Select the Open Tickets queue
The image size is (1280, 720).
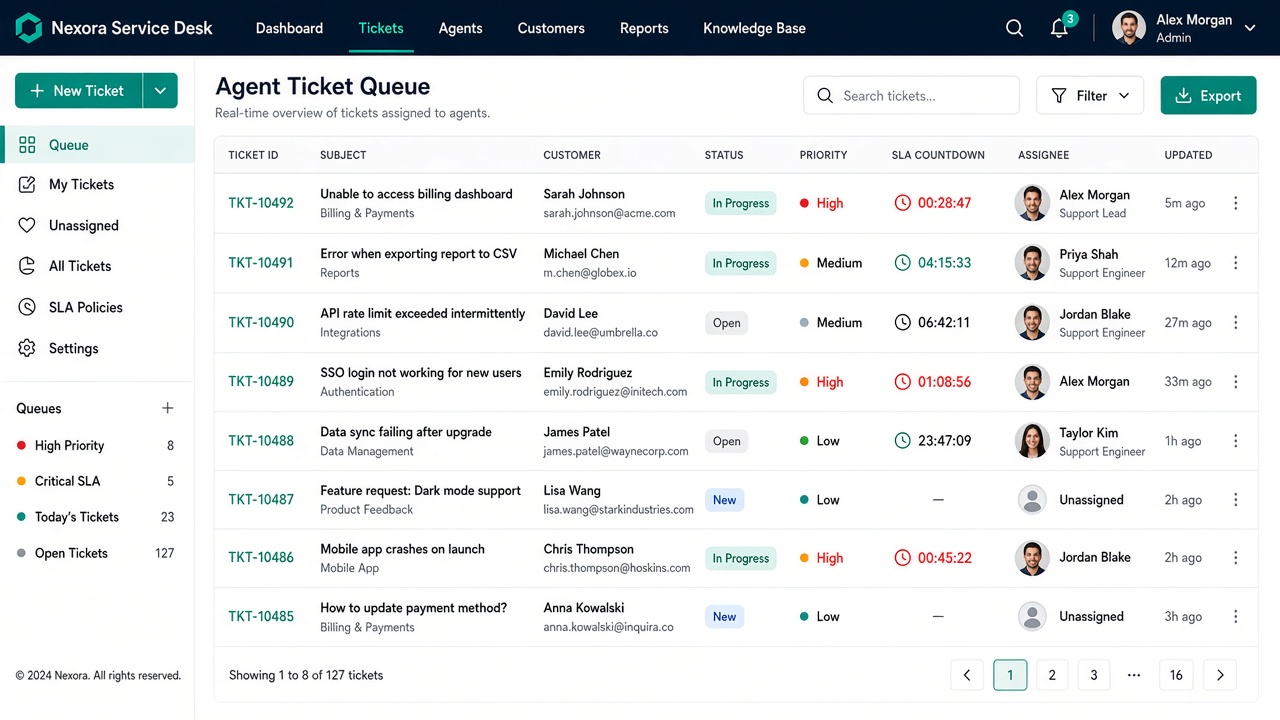pos(97,553)
